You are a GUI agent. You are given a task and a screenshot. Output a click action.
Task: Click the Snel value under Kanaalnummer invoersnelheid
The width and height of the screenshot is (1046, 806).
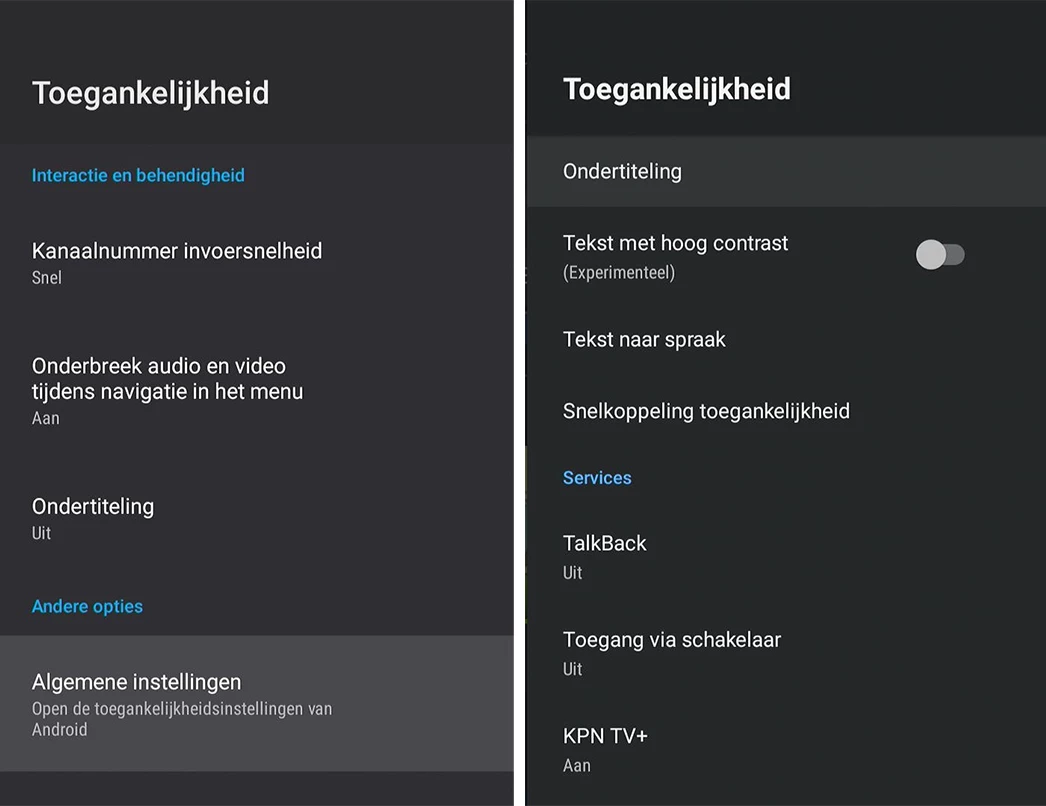coord(47,278)
